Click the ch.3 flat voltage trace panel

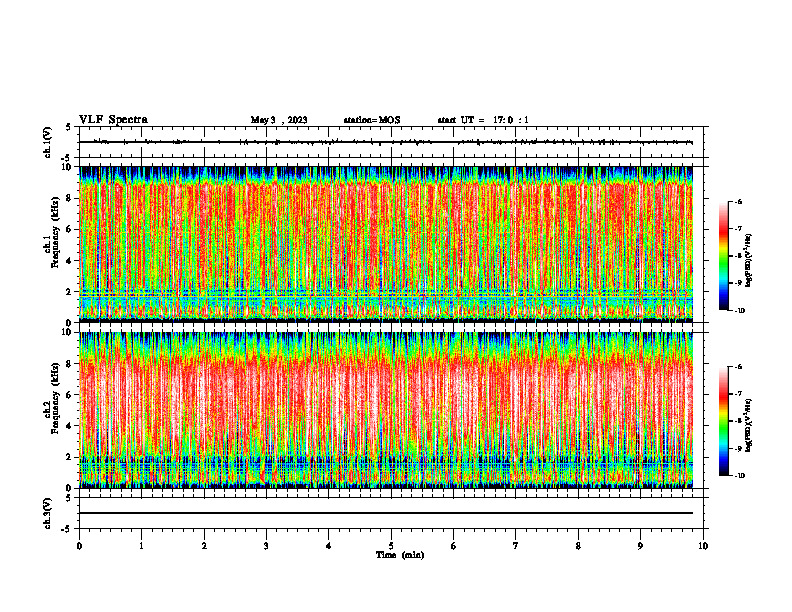click(391, 513)
